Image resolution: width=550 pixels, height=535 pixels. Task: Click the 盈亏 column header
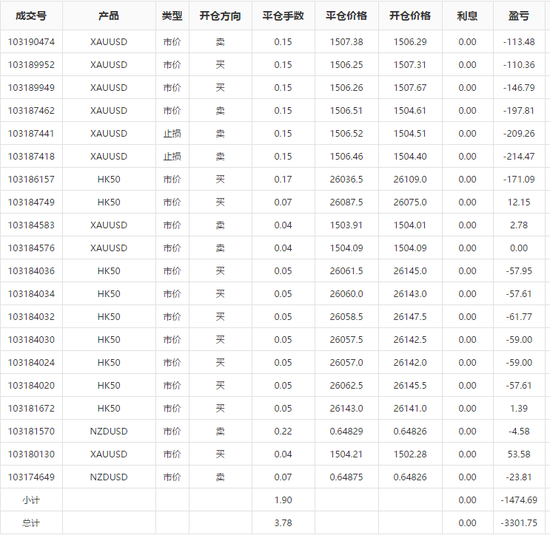tap(519, 16)
